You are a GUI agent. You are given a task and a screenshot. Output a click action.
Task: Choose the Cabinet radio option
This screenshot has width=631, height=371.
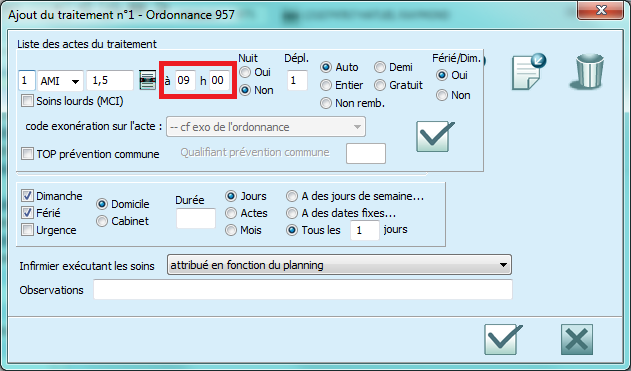102,221
